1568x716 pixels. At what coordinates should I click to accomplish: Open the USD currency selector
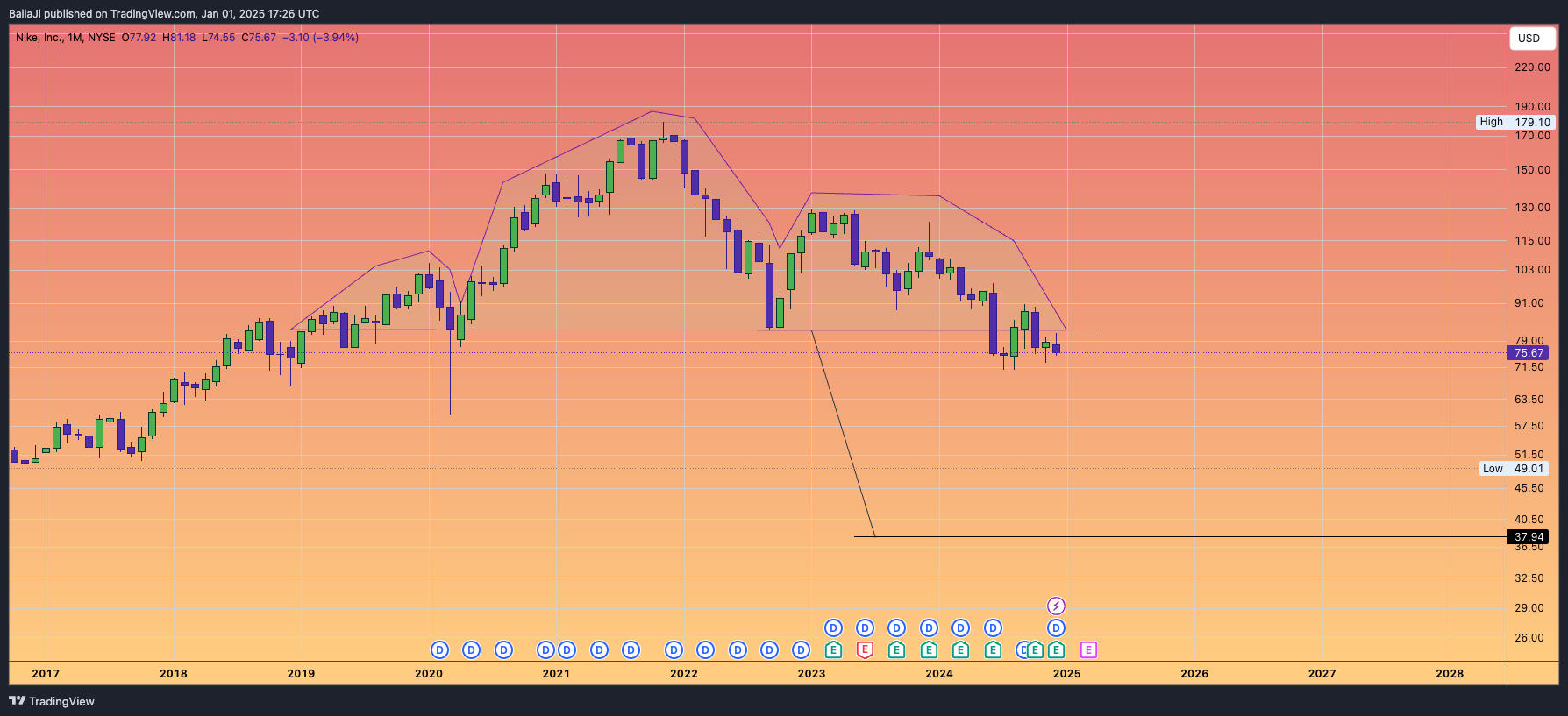1530,38
